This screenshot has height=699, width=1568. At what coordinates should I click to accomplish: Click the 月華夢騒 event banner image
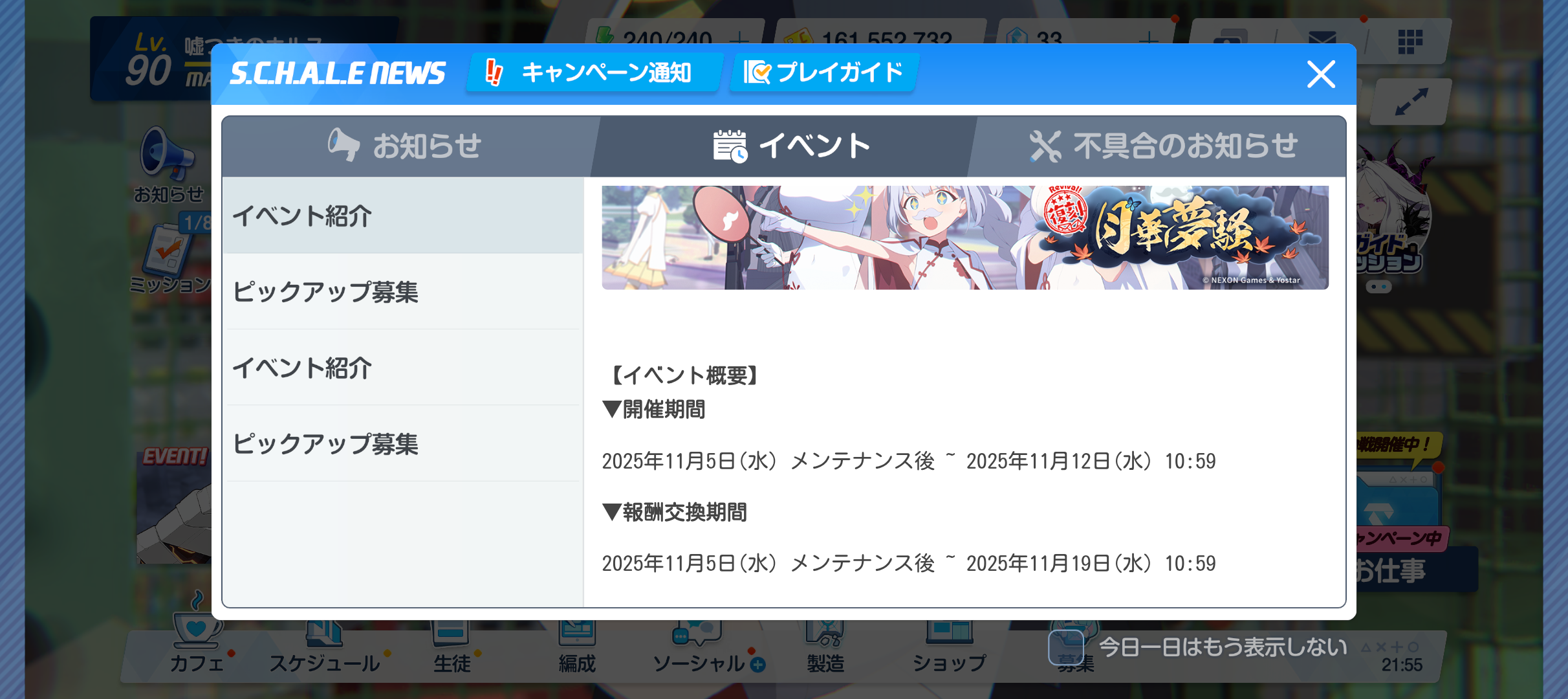[964, 238]
